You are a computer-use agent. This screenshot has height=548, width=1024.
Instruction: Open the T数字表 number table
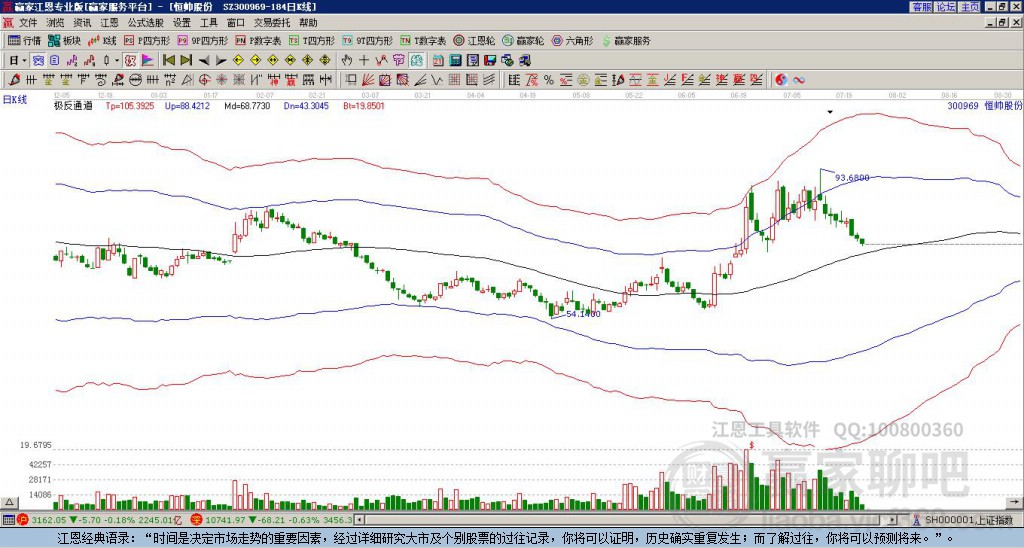[x=423, y=40]
